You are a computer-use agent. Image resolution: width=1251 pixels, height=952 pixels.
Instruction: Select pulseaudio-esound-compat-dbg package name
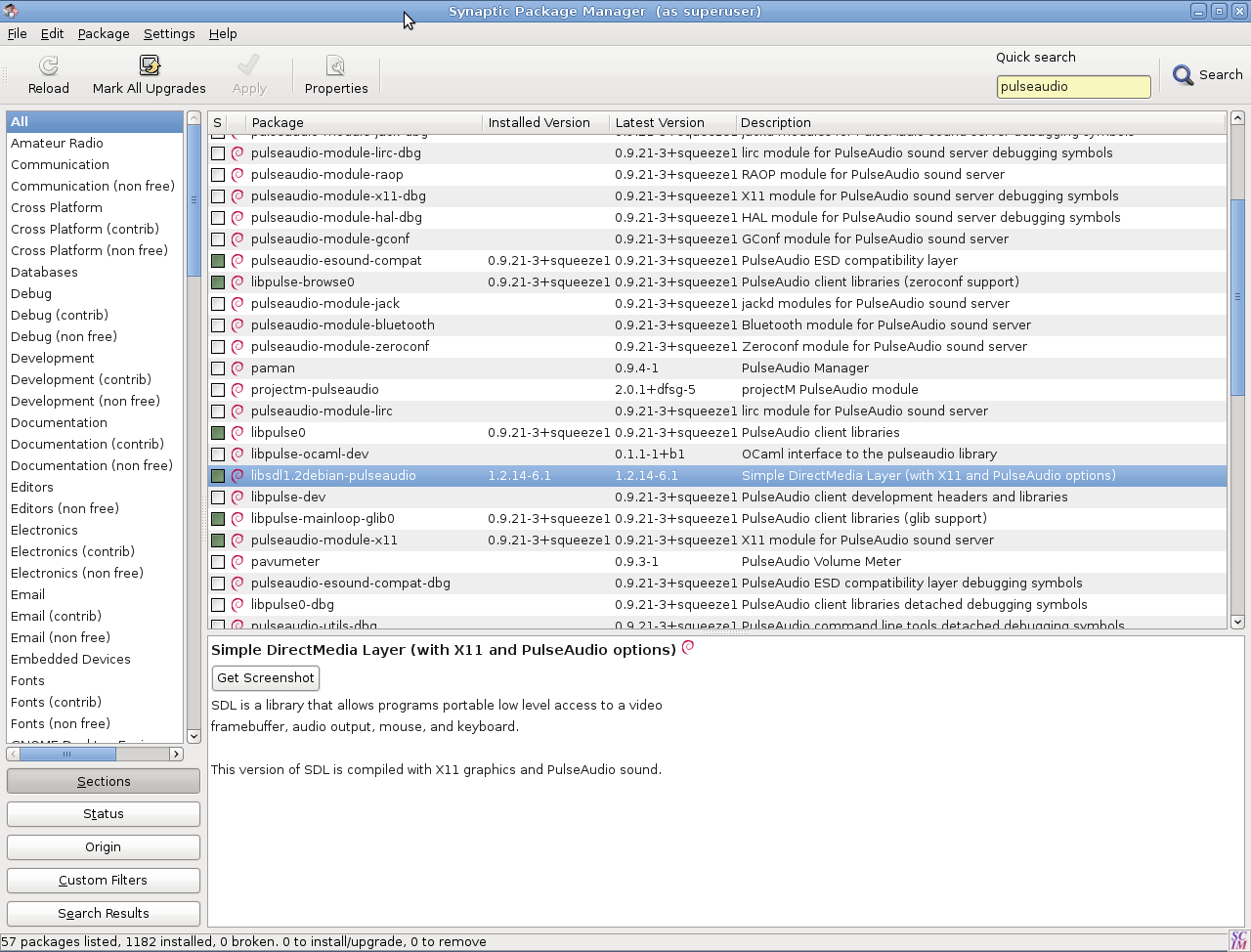(351, 584)
